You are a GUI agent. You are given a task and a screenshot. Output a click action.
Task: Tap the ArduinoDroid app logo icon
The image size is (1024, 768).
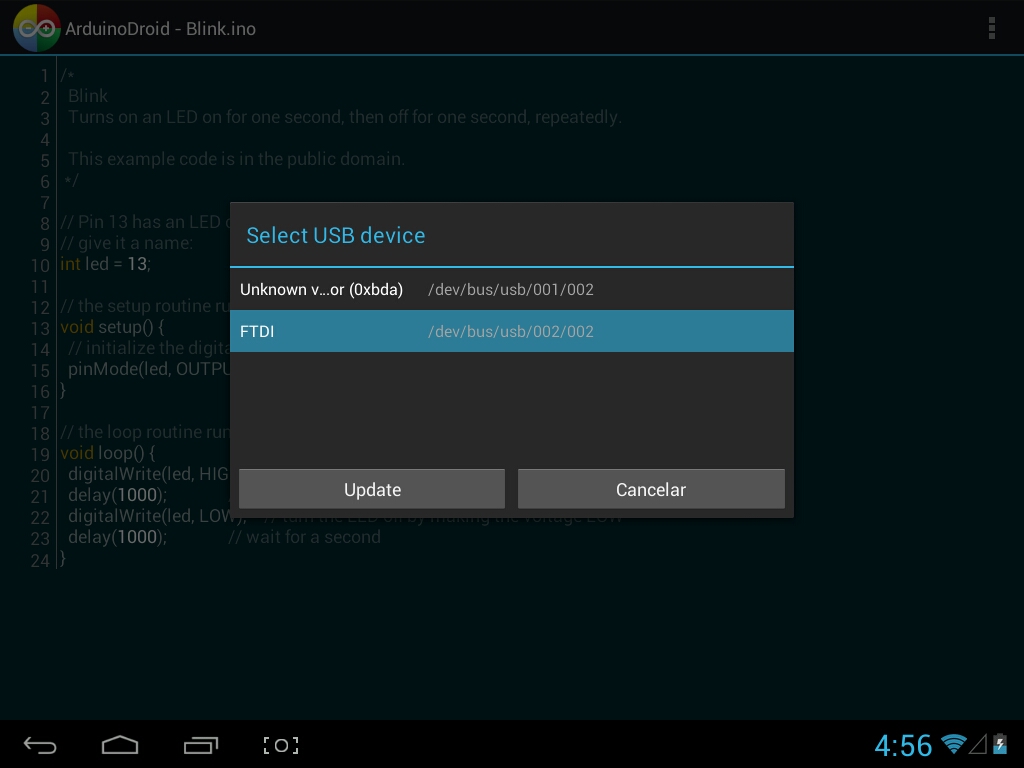[x=36, y=28]
